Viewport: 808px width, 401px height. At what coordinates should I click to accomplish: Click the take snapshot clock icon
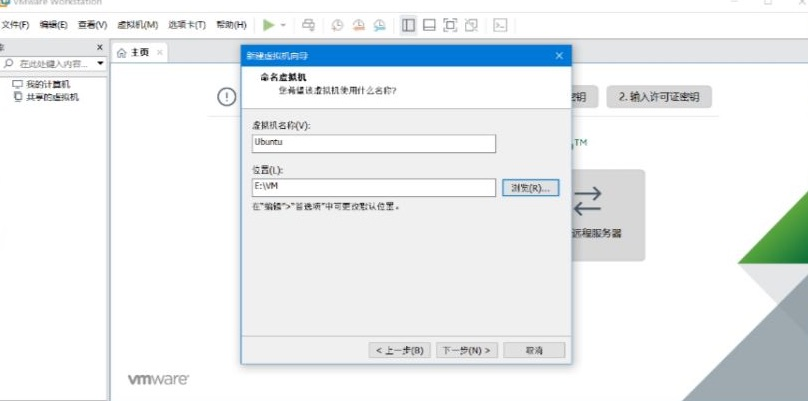tap(337, 25)
